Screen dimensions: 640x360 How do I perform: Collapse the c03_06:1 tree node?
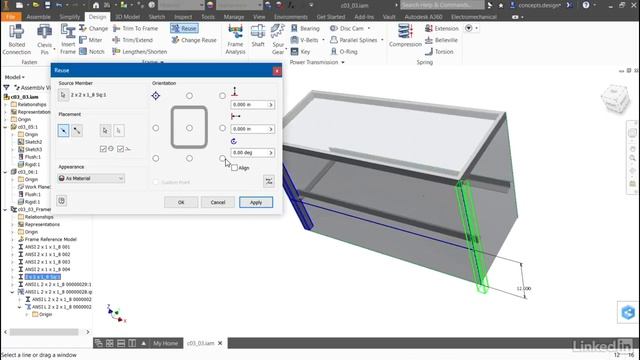[6, 172]
